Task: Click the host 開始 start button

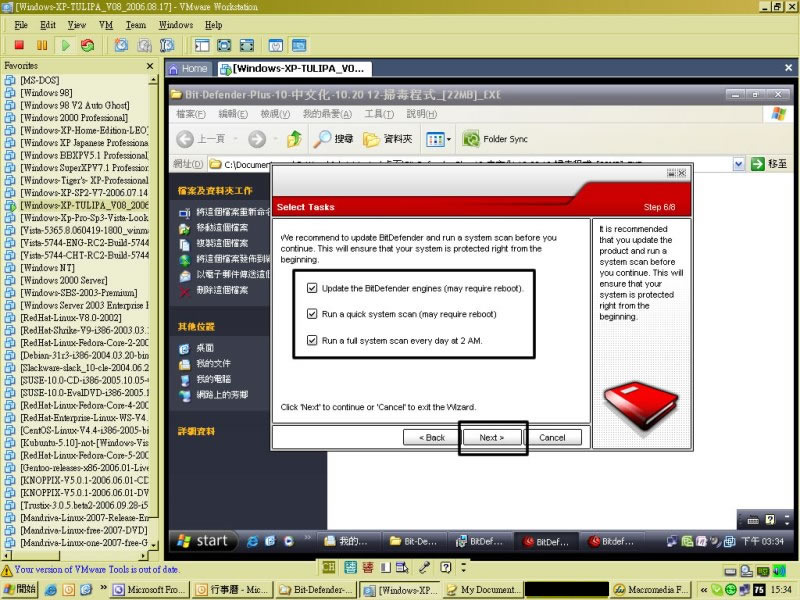Action: tap(19, 589)
